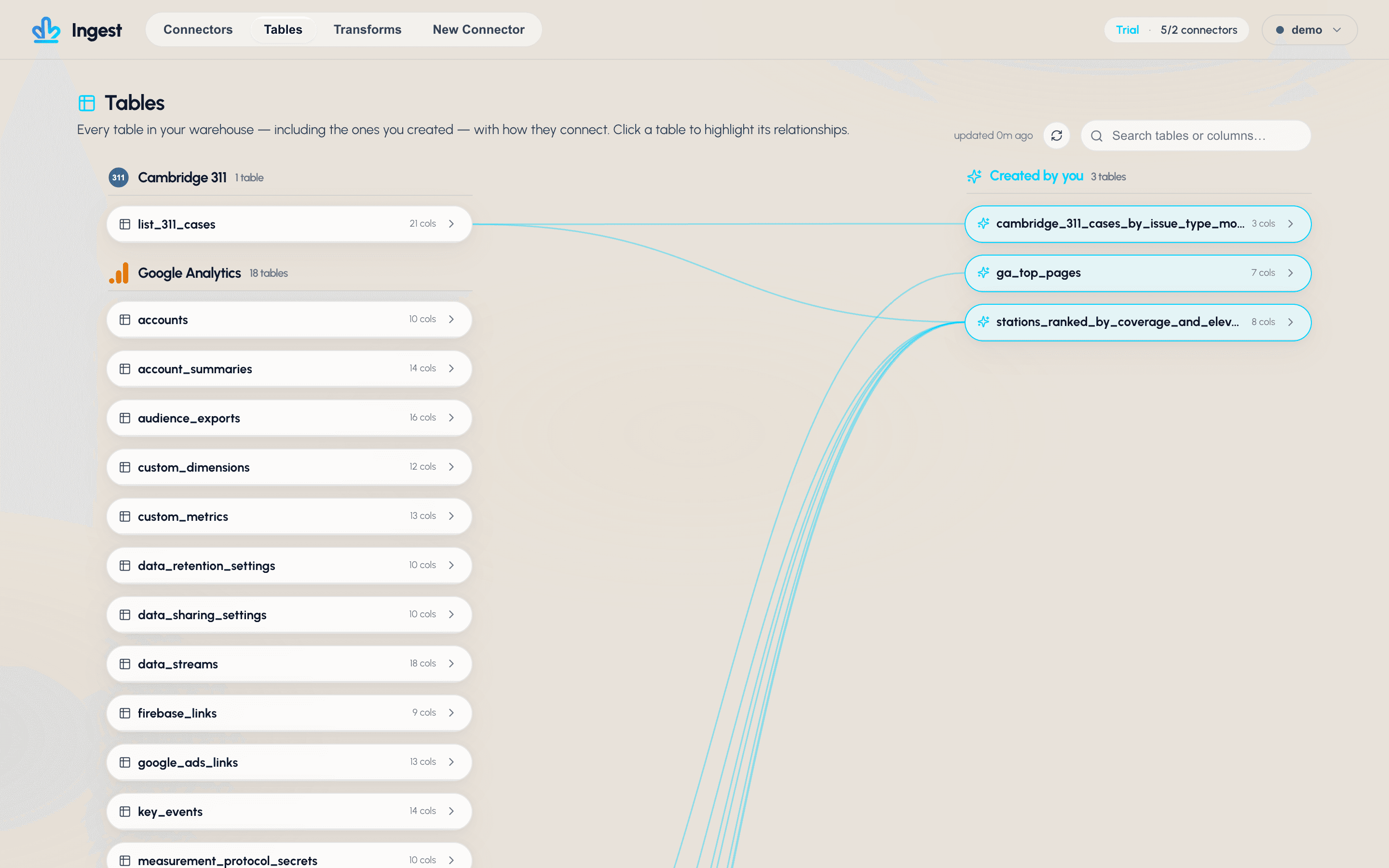The height and width of the screenshot is (868, 1389).
Task: Expand key_events chevron
Action: [x=451, y=811]
